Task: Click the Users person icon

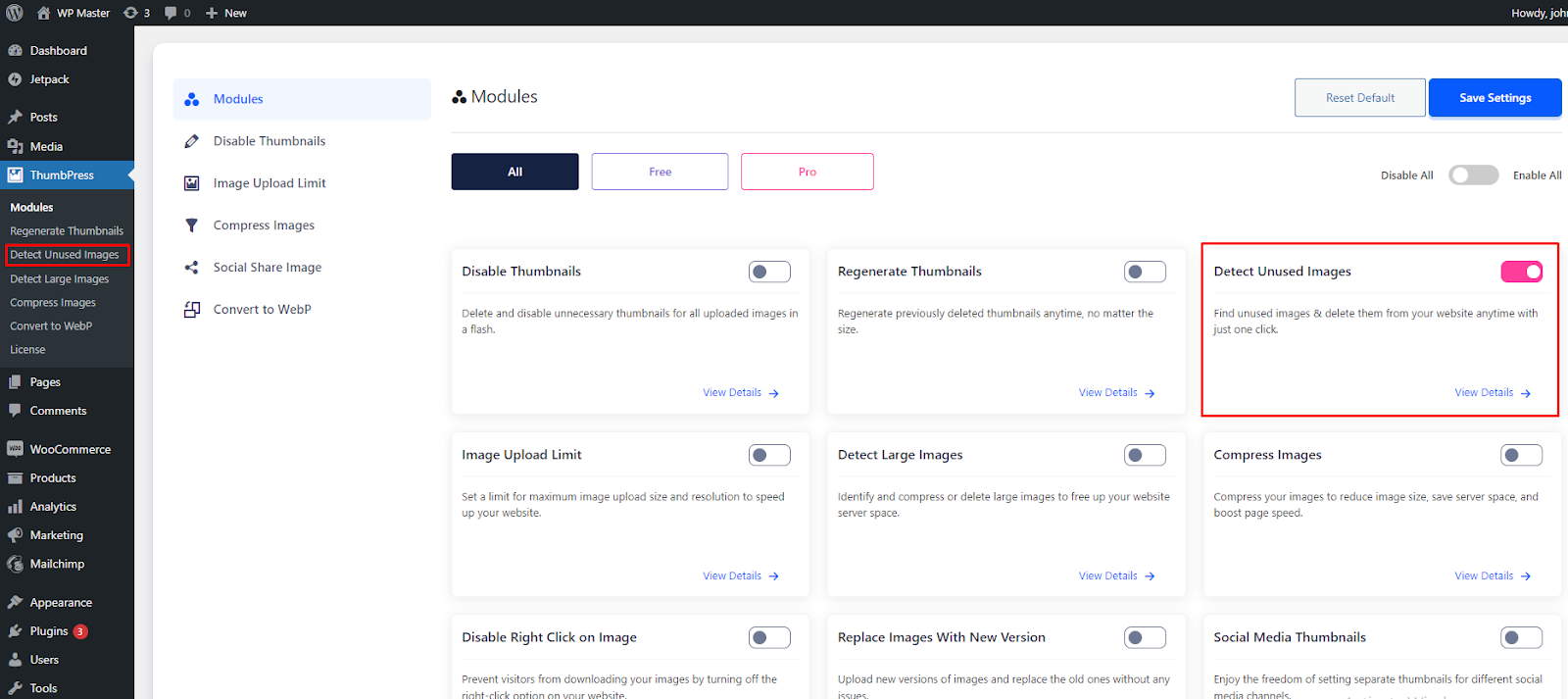Action: (x=15, y=660)
